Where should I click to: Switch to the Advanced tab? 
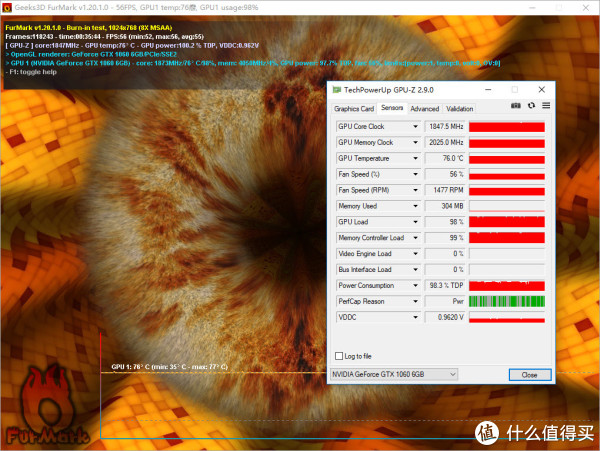(424, 108)
